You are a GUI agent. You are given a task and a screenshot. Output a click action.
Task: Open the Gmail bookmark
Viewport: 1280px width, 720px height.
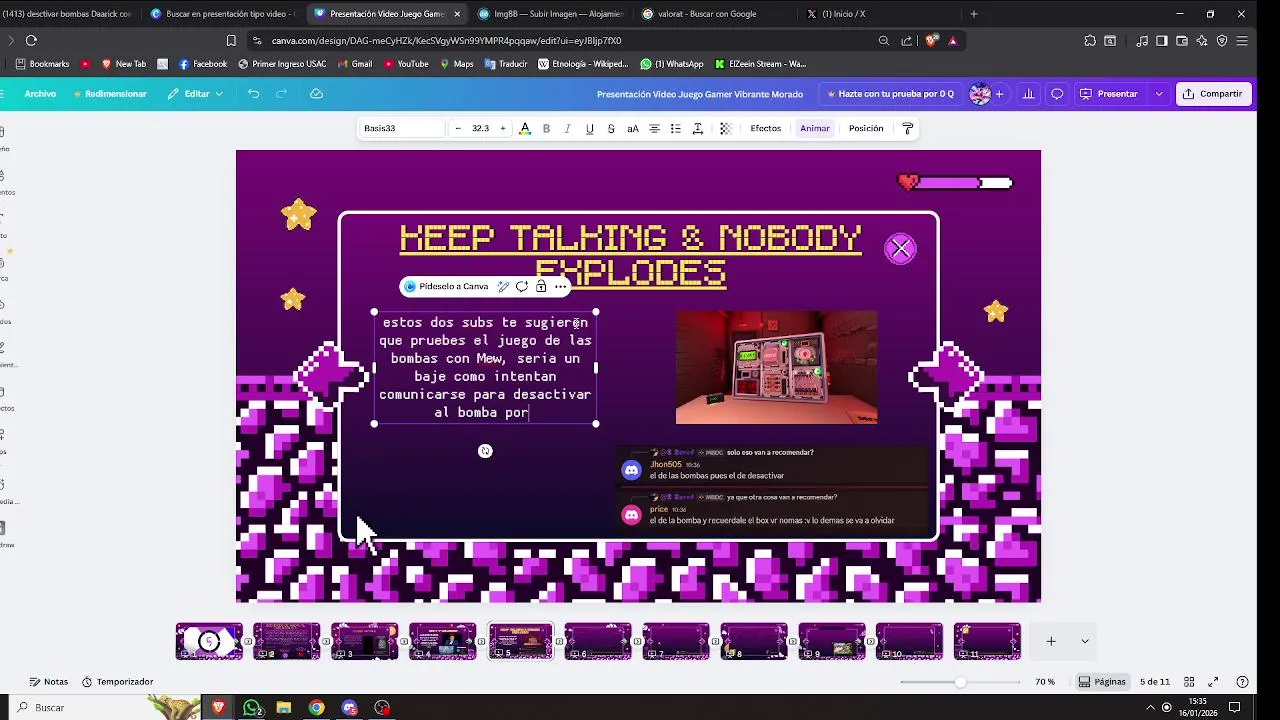(354, 64)
